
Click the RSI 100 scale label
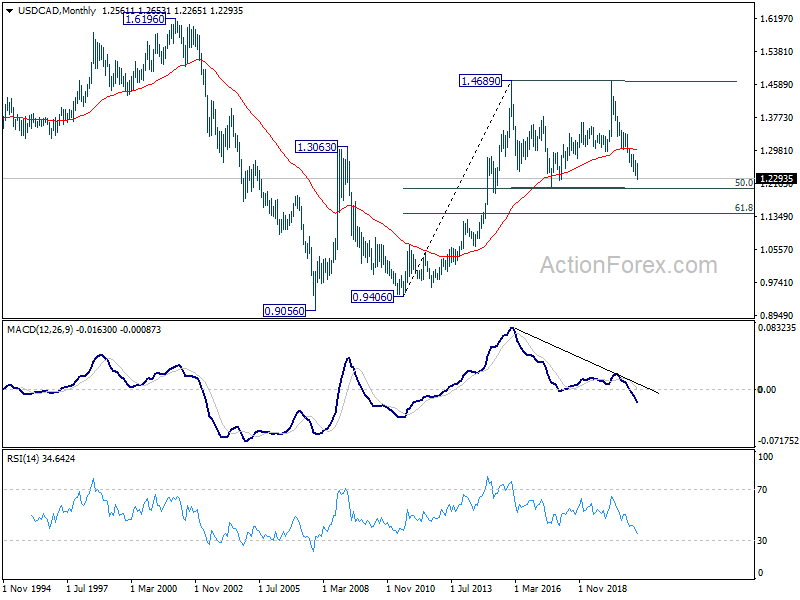765,457
